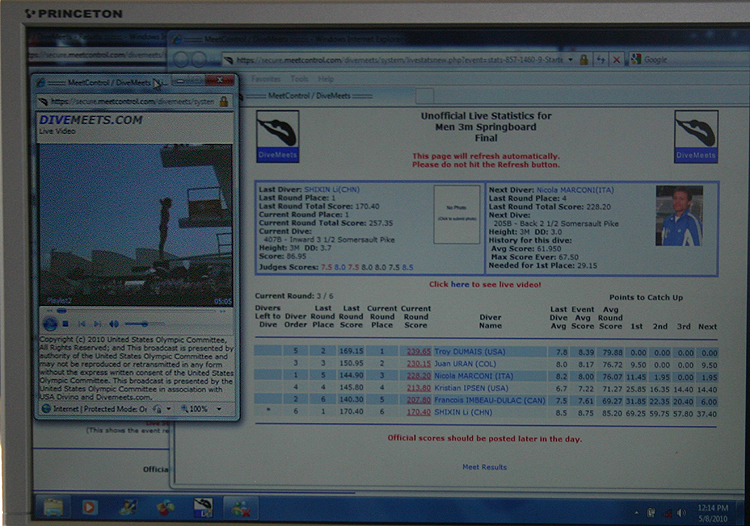Viewport: 750px width, 526px height.
Task: Click 'here' to see live video link
Action: click(460, 285)
